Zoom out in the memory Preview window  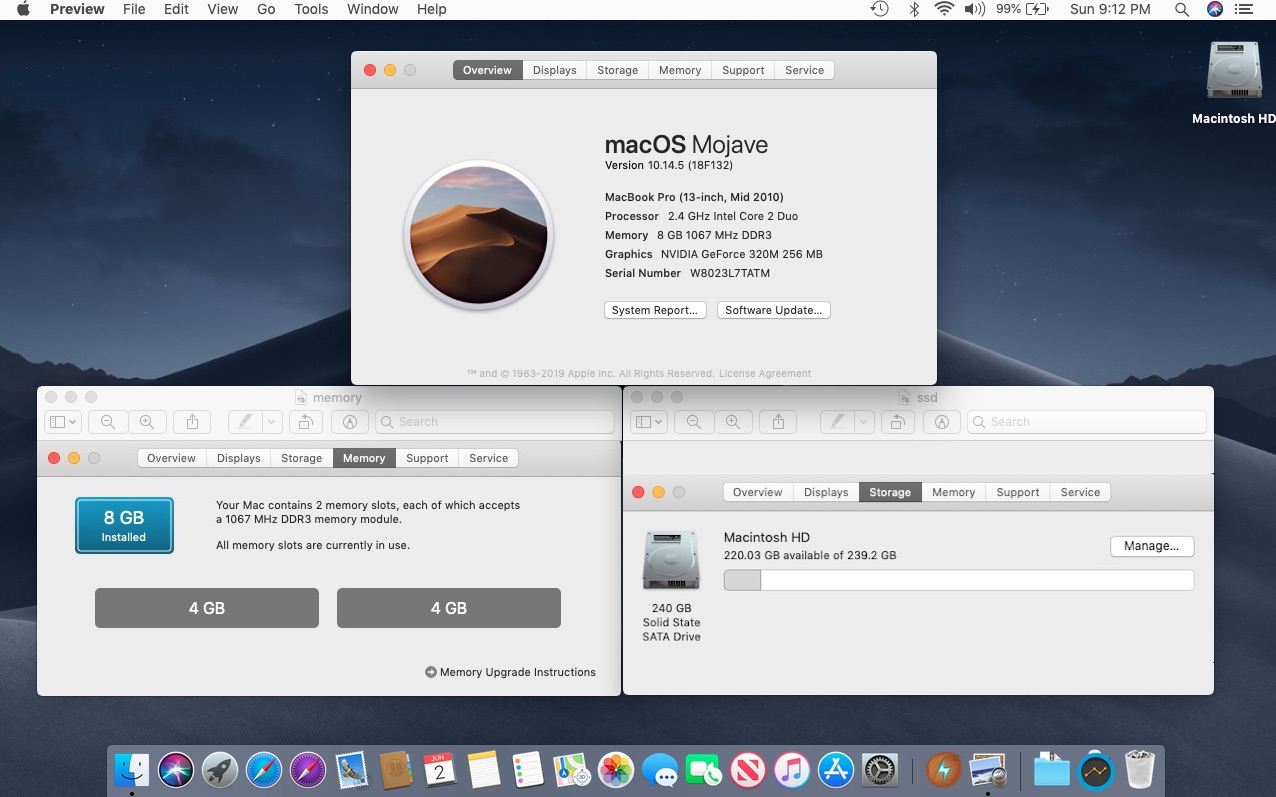click(107, 422)
